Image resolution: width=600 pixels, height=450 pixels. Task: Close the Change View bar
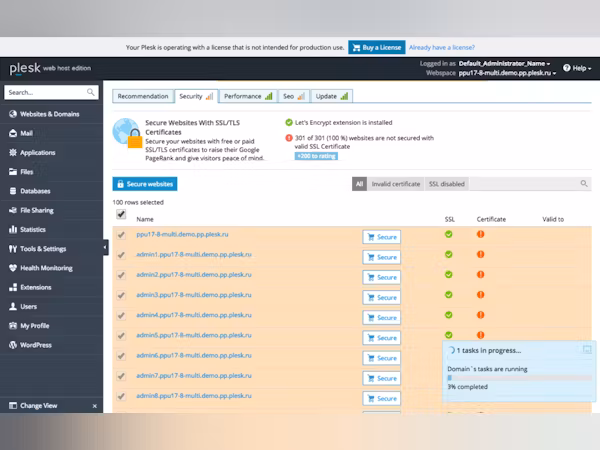tap(95, 406)
